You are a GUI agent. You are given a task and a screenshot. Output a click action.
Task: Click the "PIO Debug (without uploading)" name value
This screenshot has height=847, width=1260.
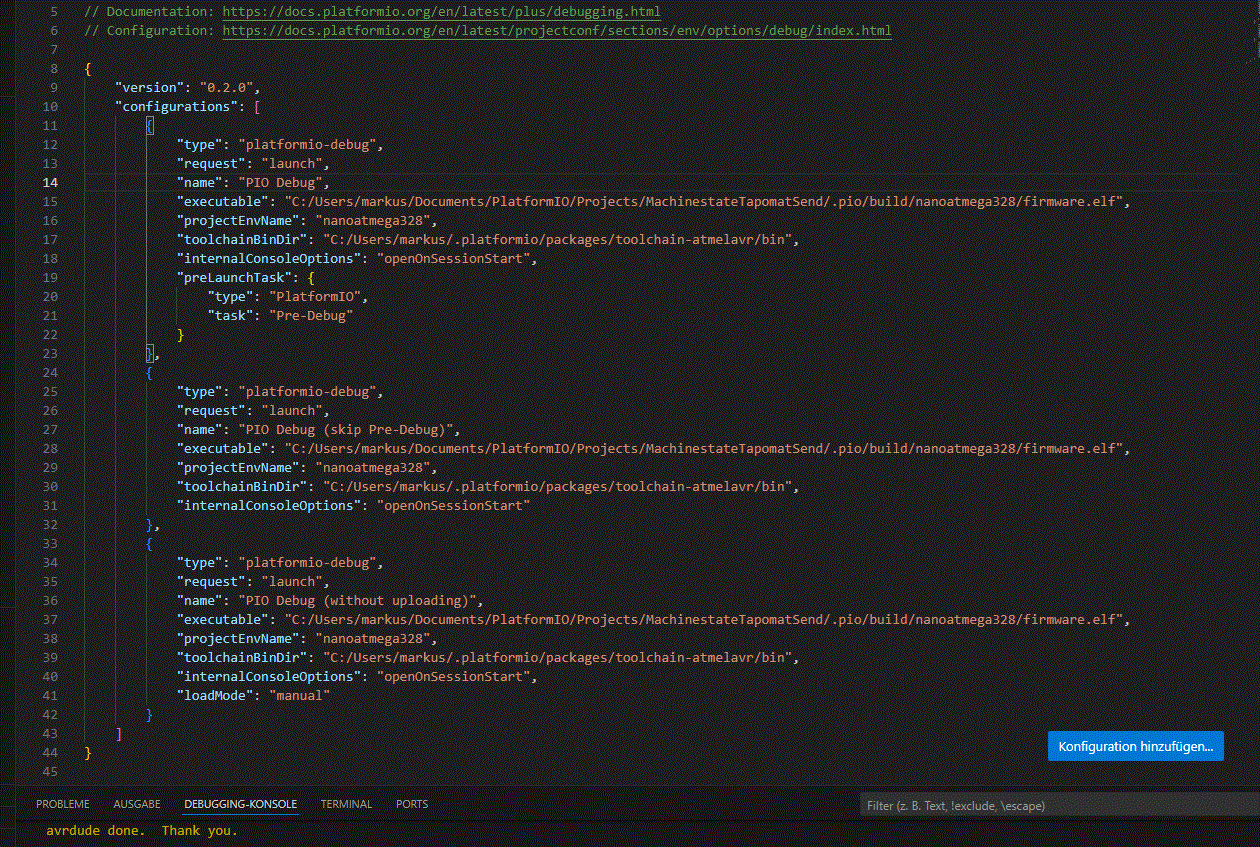tap(360, 601)
